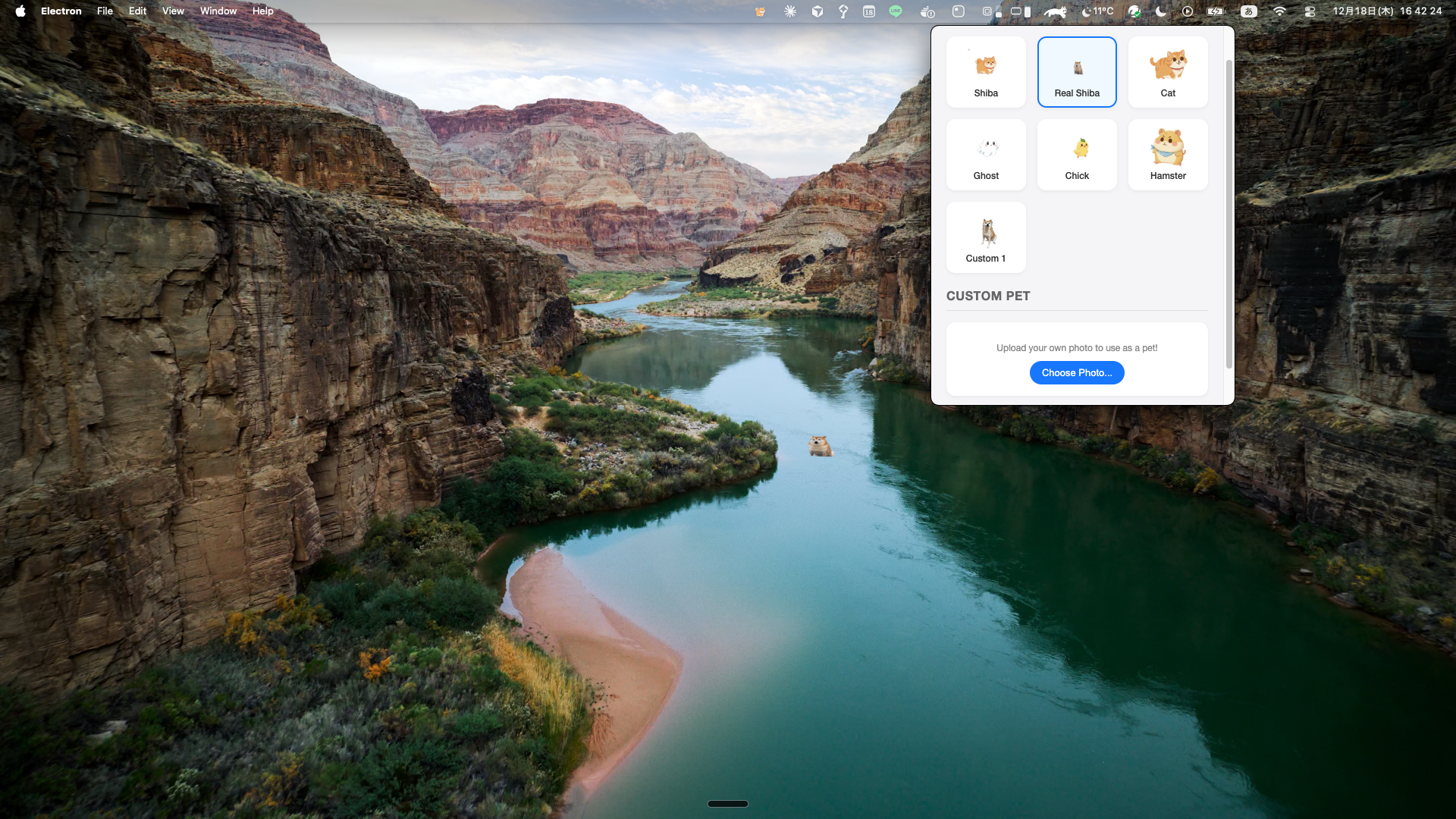Switch to the Chick pet
This screenshot has height=819, width=1456.
[1077, 155]
